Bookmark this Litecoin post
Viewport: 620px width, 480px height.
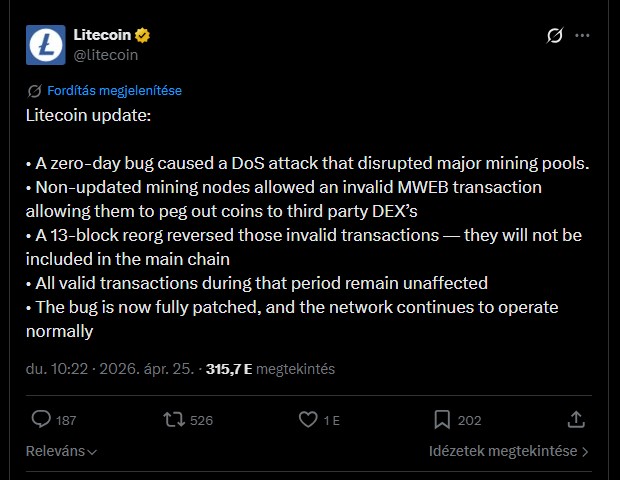pos(442,419)
